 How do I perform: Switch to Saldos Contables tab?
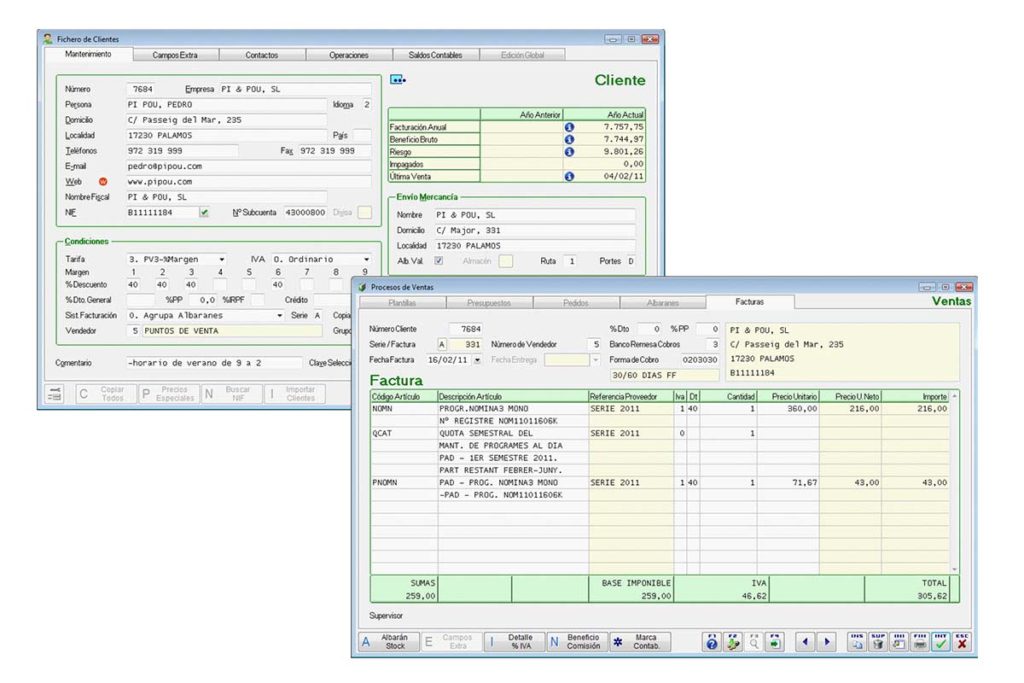tap(436, 55)
